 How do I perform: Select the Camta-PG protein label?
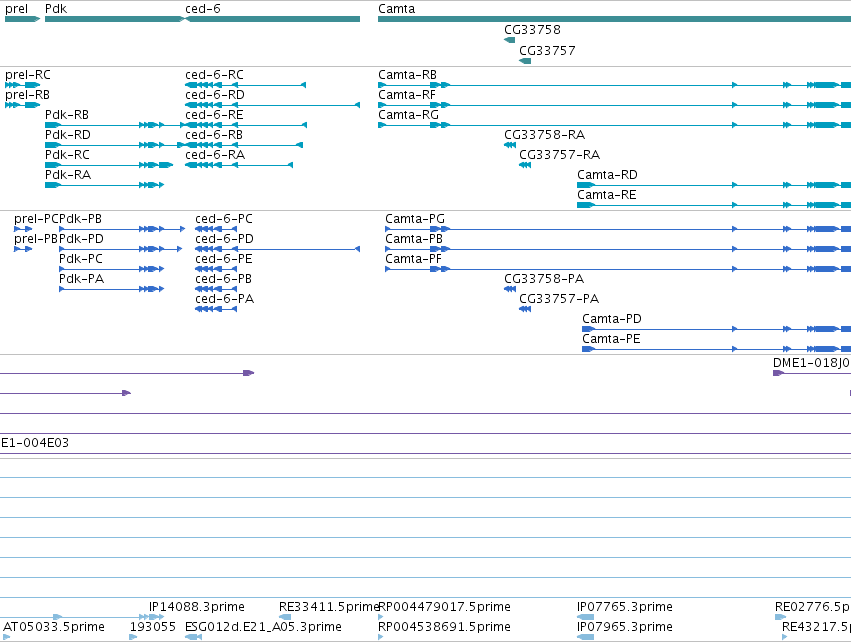415,219
